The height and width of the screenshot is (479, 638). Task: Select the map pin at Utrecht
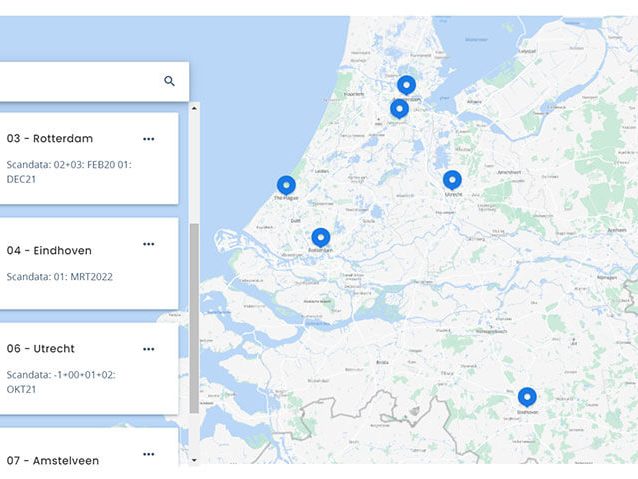tap(452, 180)
